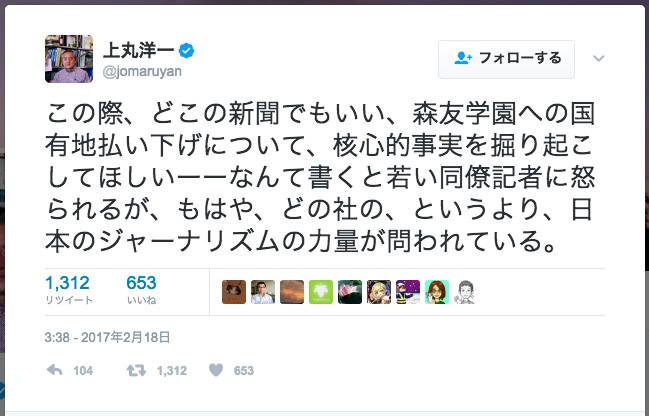Viewport: 649px width, 416px height.
Task: Click the blue verified badge
Action: tap(186, 50)
